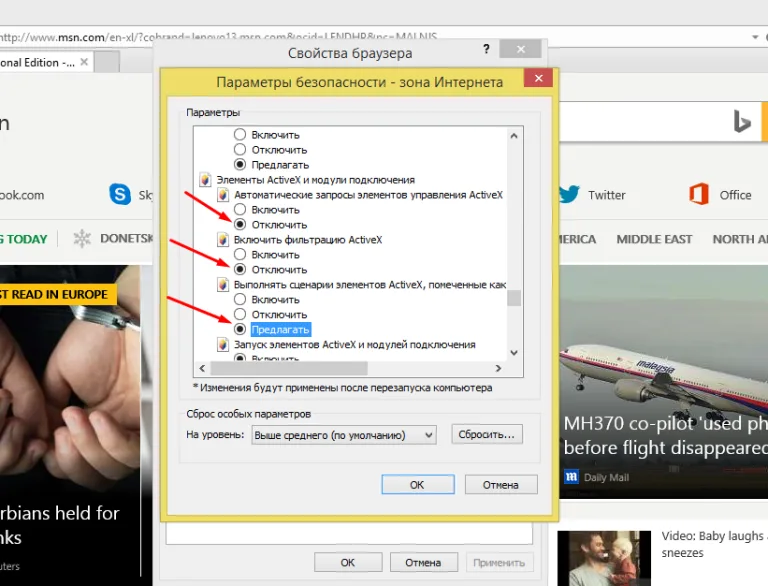Viewport: 768px width, 586px height.
Task: Click Отмена in Свойства браузера window
Action: click(423, 562)
